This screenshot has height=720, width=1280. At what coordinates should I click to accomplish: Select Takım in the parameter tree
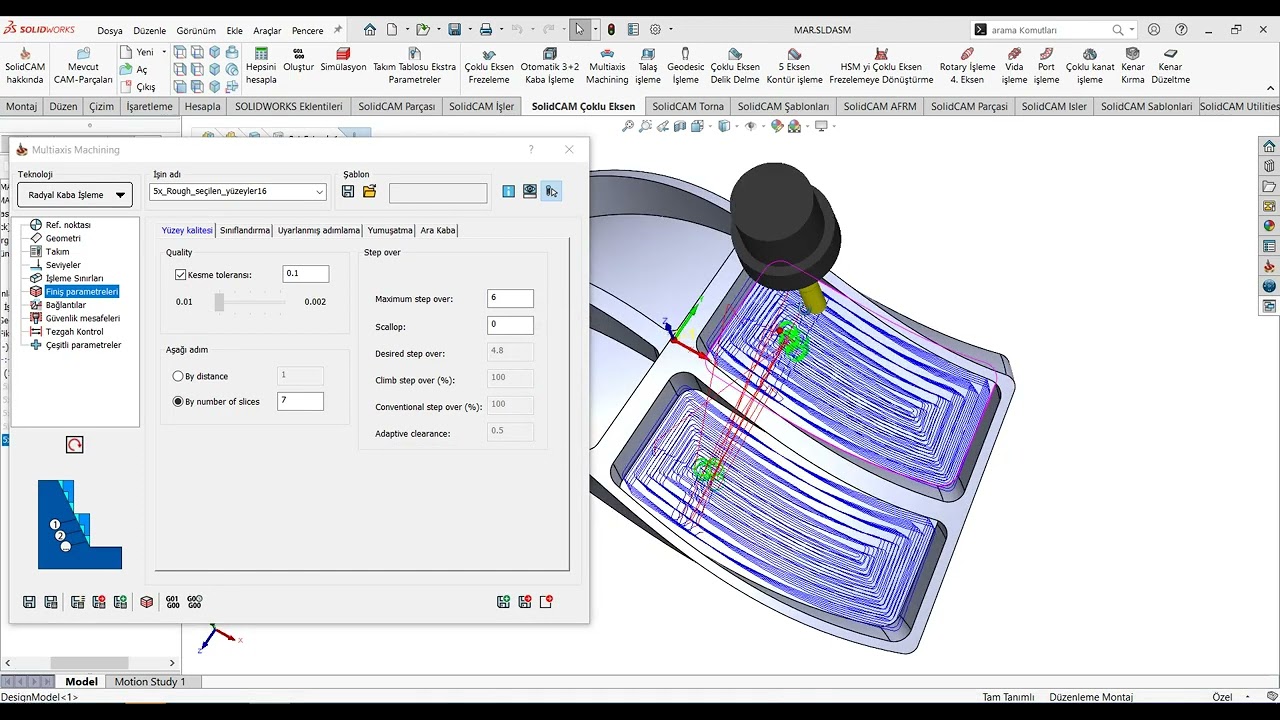(57, 252)
